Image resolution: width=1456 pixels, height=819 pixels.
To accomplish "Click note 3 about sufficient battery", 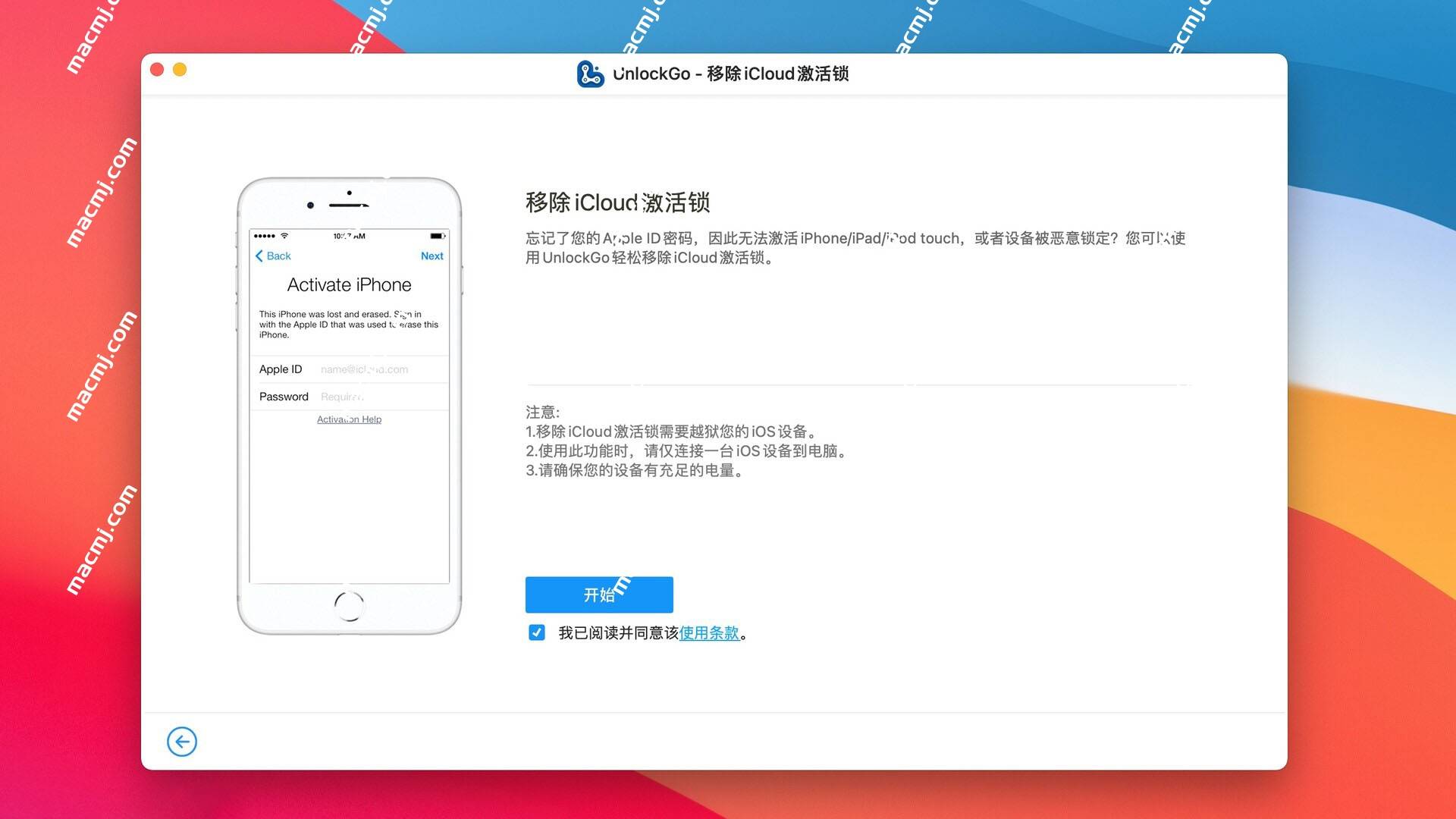I will click(x=636, y=471).
